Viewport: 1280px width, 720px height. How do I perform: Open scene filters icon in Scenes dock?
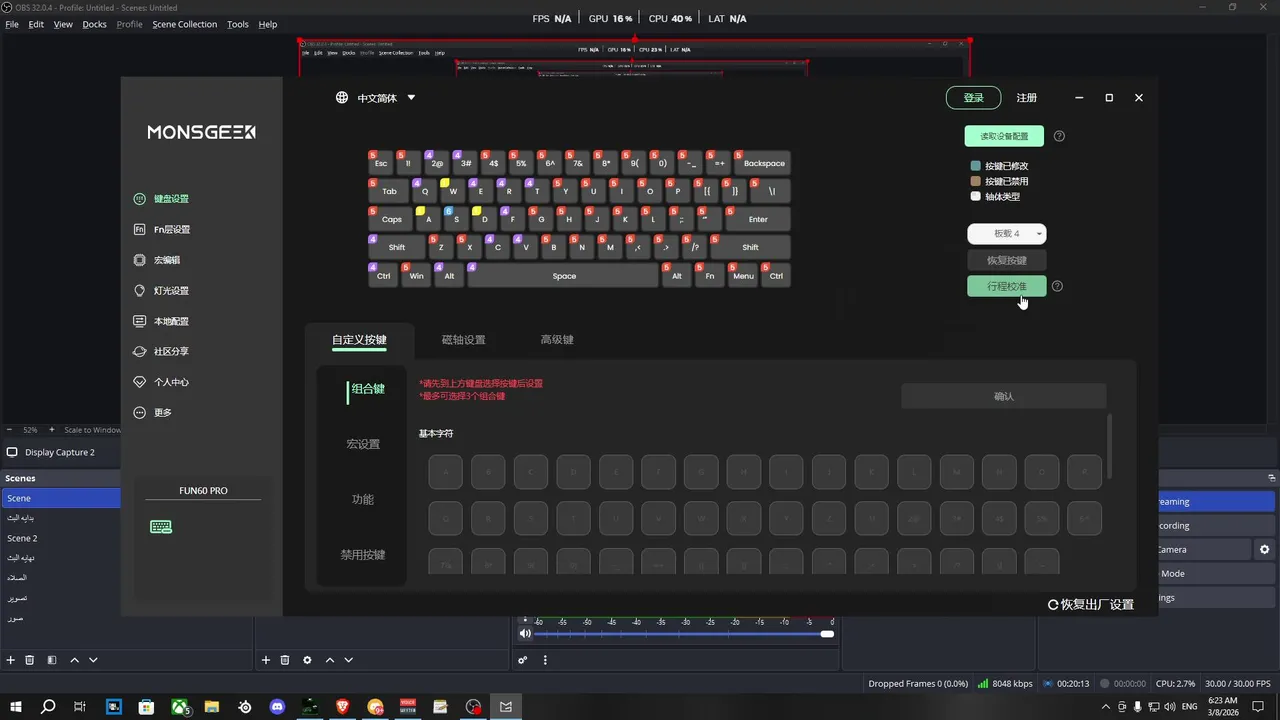(x=51, y=660)
